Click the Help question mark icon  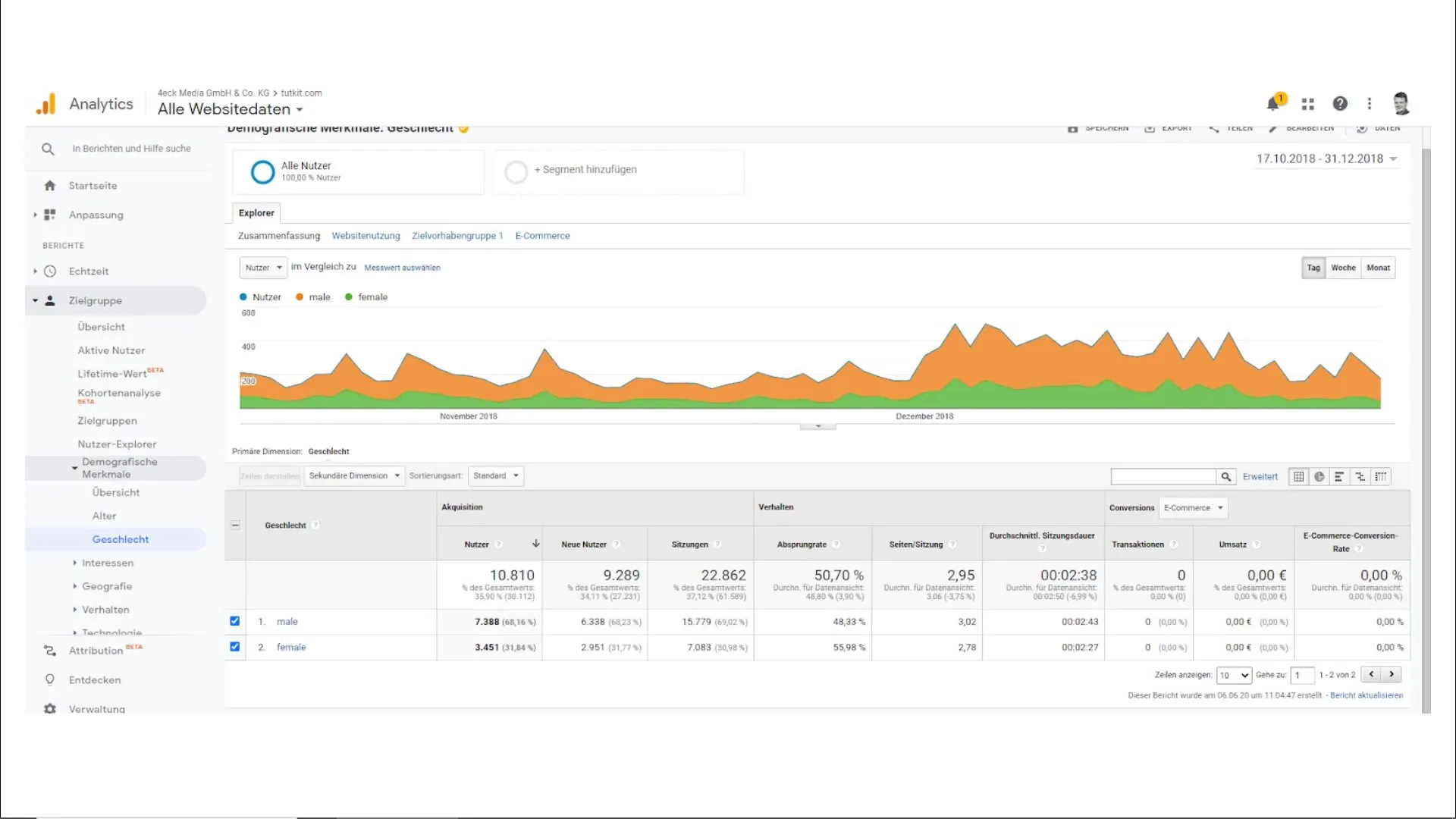pos(1340,103)
